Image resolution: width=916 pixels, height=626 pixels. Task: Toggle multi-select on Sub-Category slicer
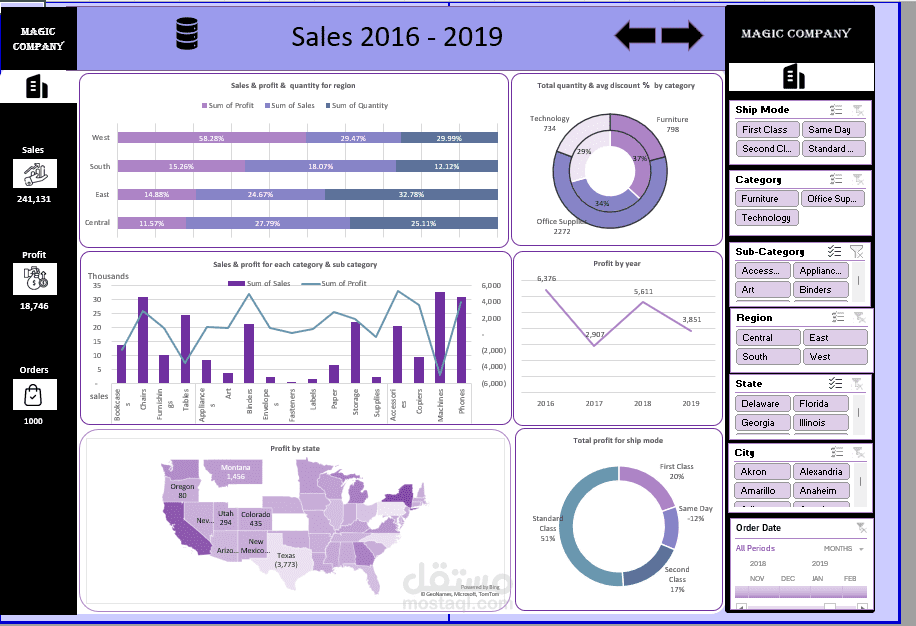click(x=834, y=251)
